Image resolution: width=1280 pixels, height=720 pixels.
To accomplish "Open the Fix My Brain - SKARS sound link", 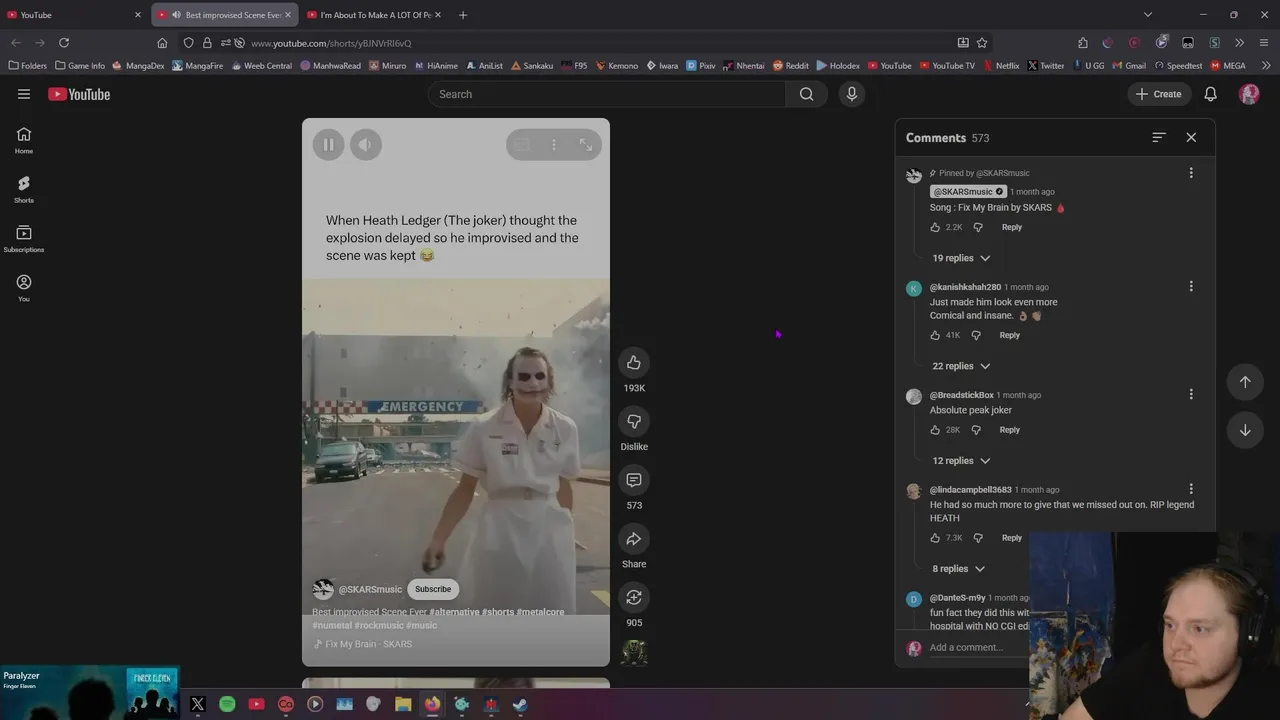I will [363, 644].
